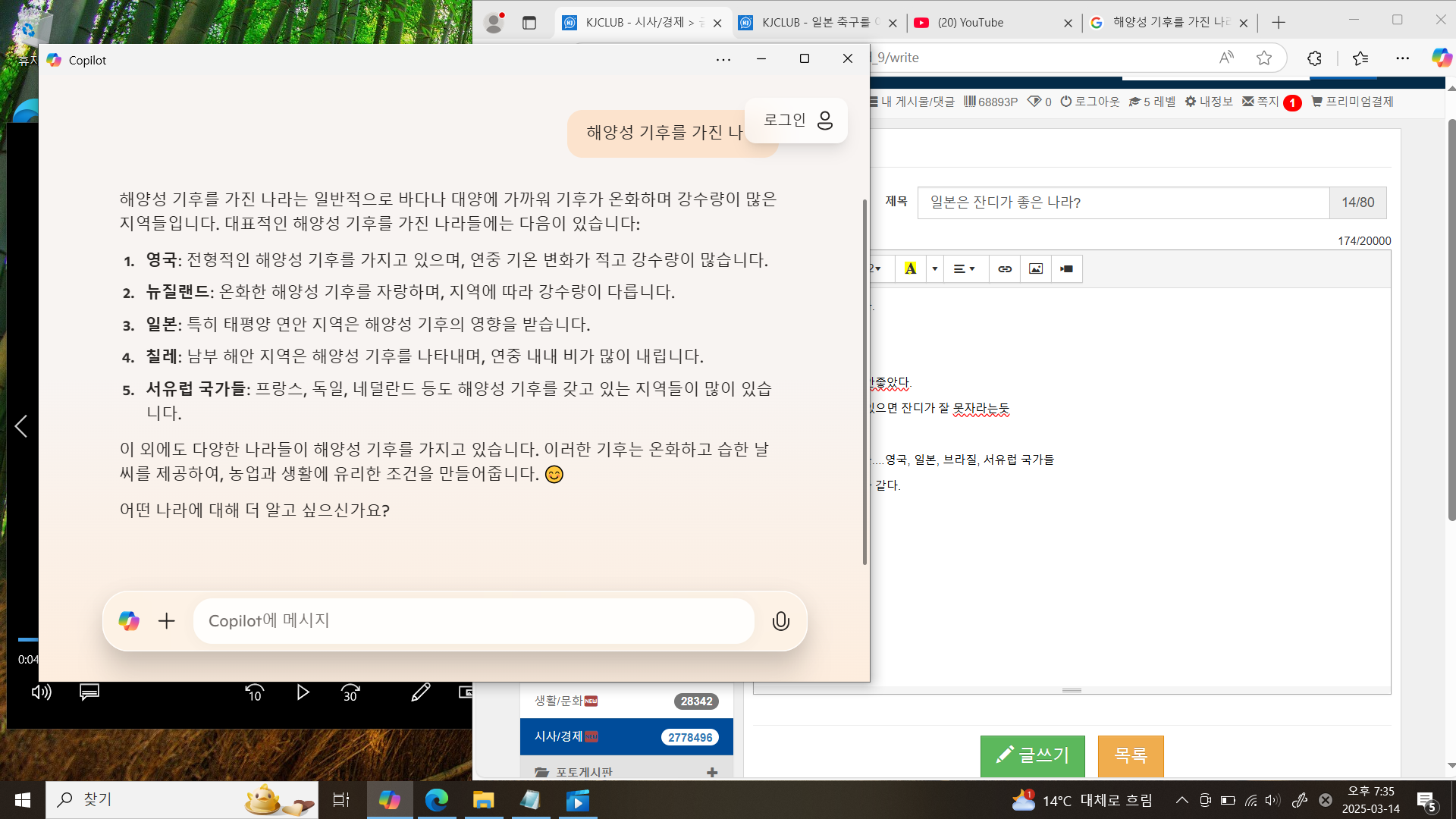Open the font color dropdown arrow
1456x819 pixels.
935,268
